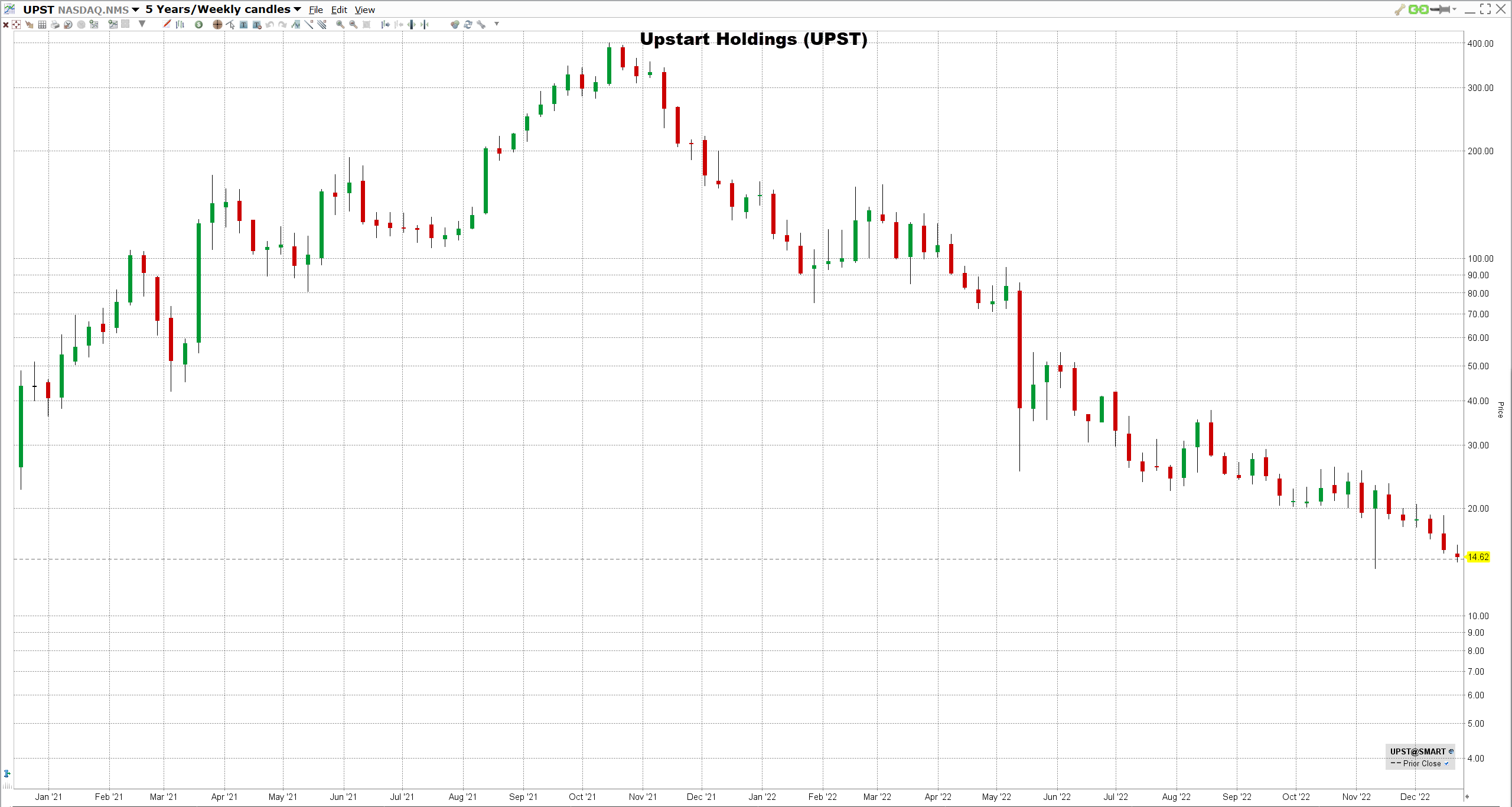Select the parallel lines channel tool

[x=322, y=24]
